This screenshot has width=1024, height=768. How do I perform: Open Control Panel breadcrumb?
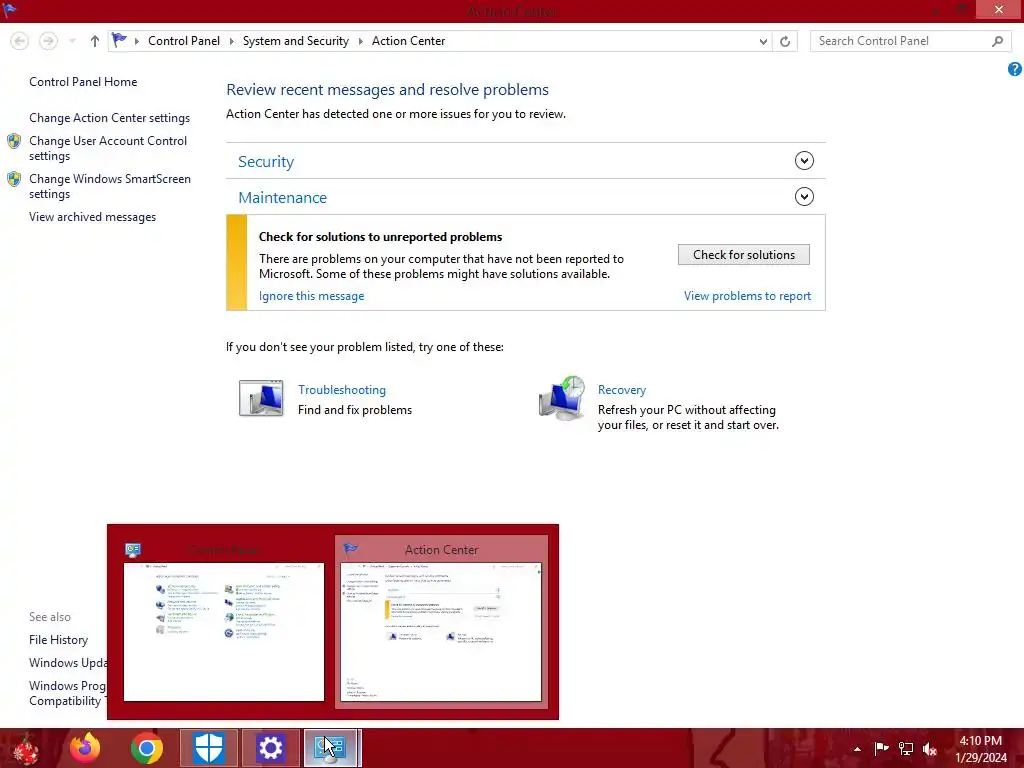click(184, 40)
